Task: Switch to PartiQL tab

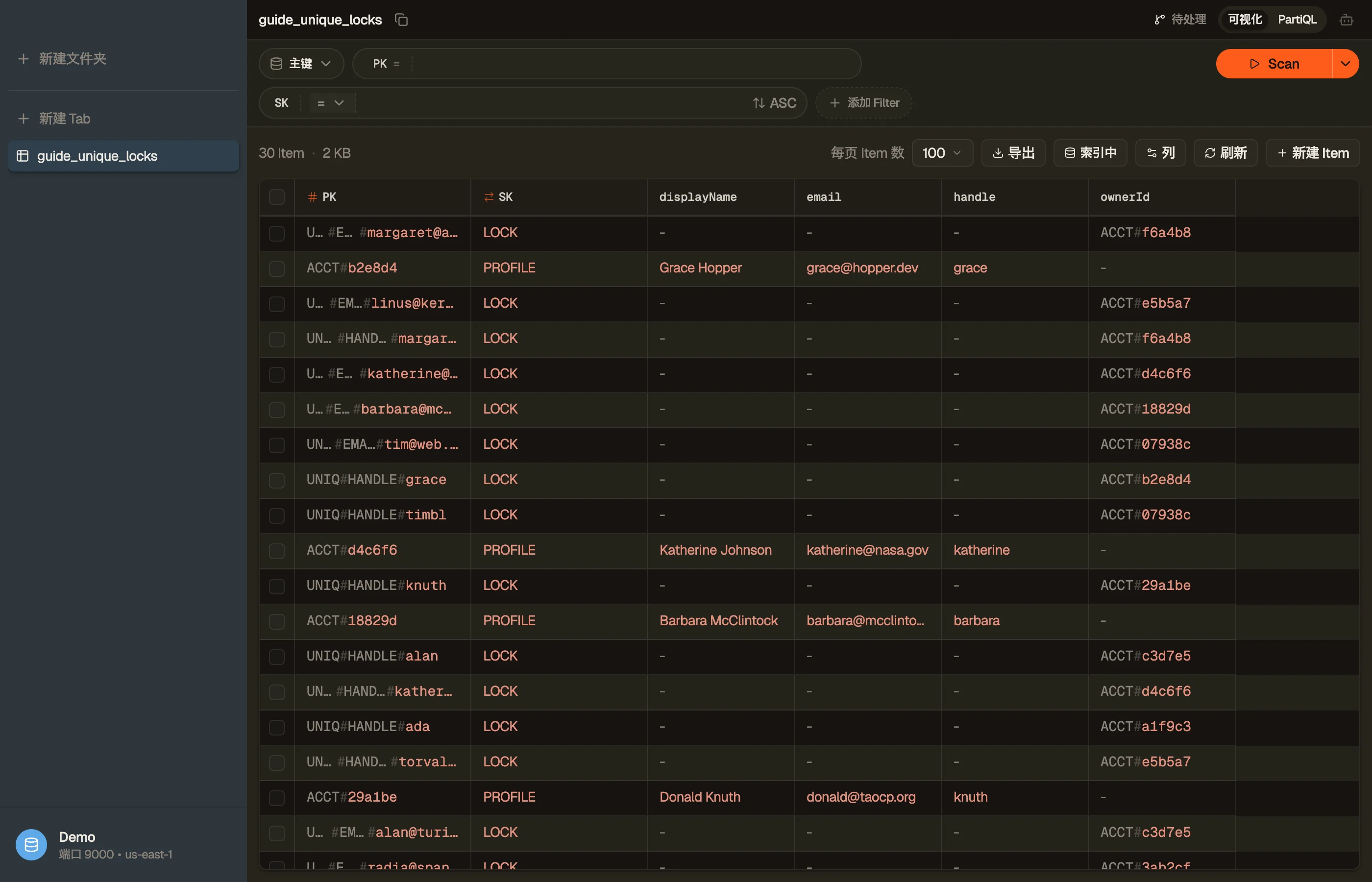Action: [1297, 20]
